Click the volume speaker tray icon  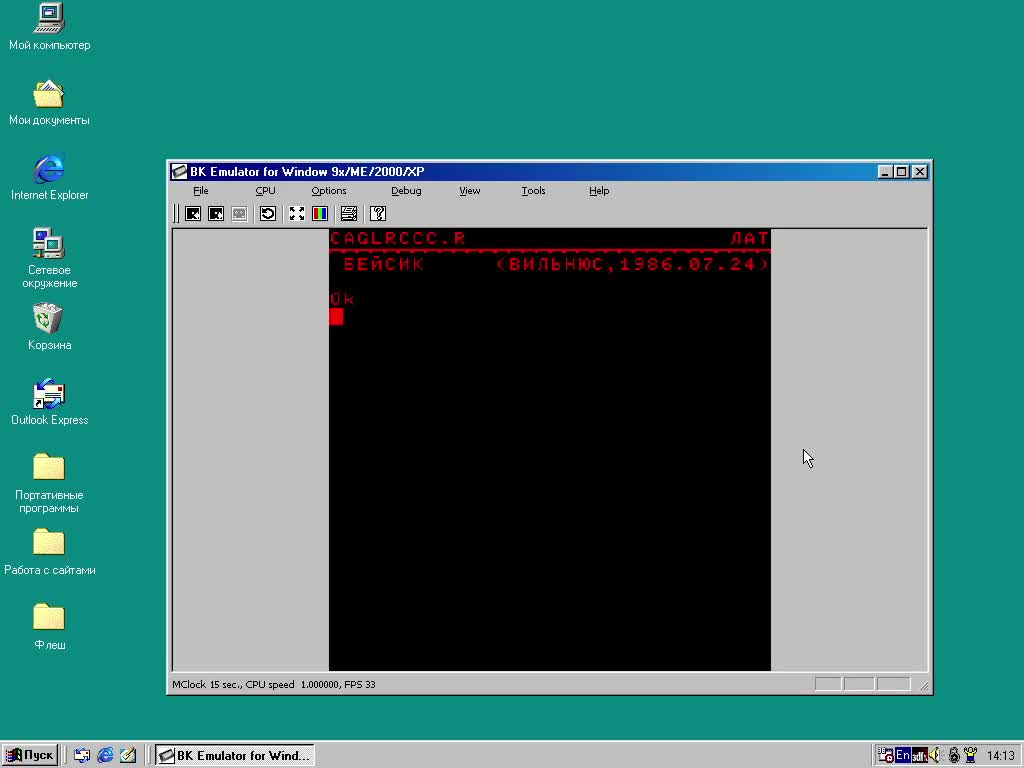tap(936, 756)
